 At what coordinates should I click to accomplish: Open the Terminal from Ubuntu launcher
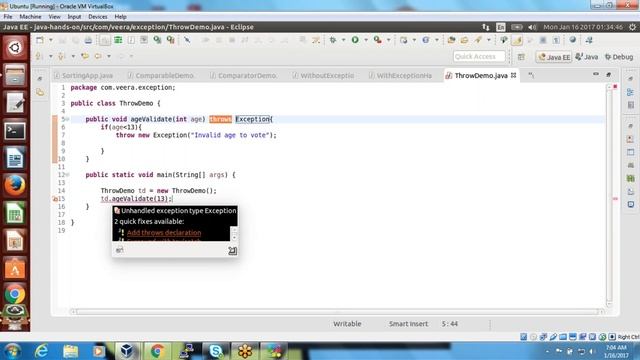(x=15, y=131)
